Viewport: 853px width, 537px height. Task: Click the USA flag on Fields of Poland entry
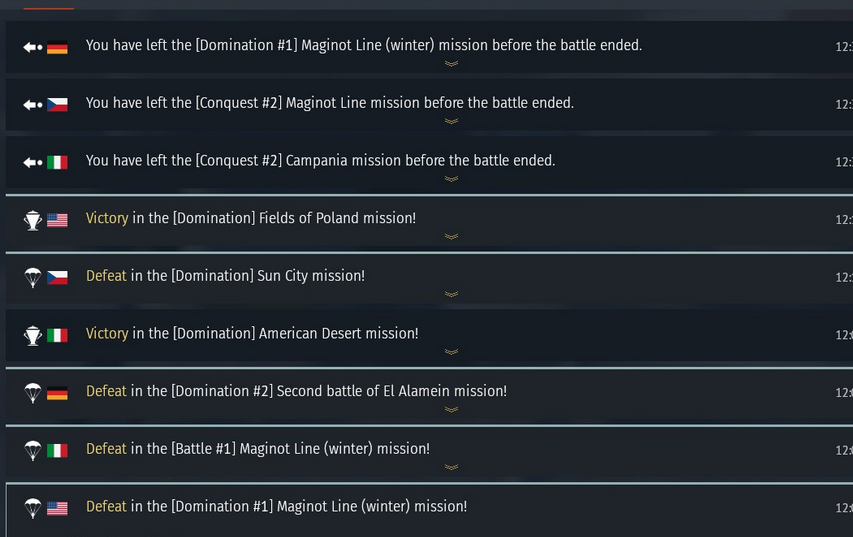(57, 220)
